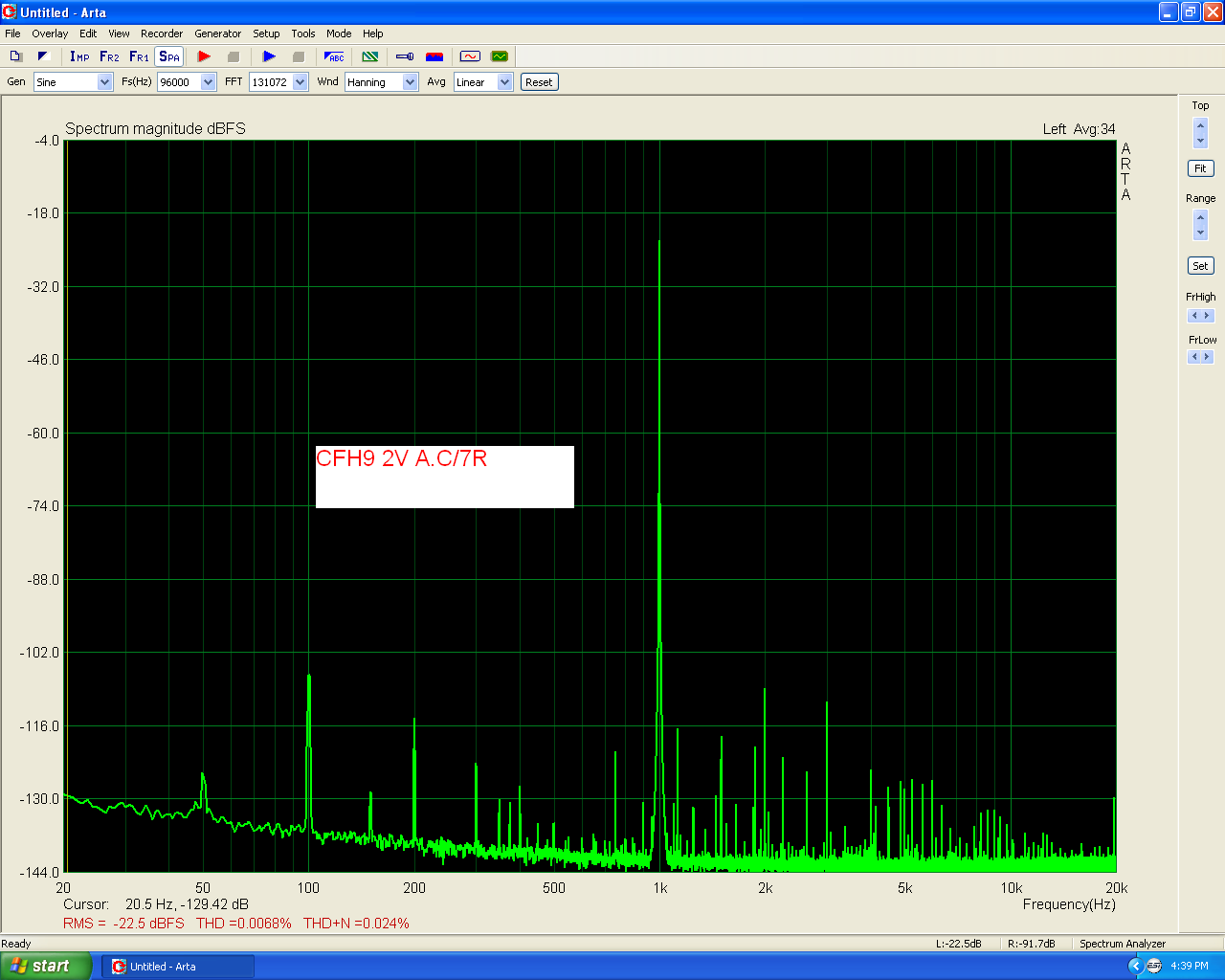1225x980 pixels.
Task: Click the Reset averaging button
Action: click(x=539, y=82)
